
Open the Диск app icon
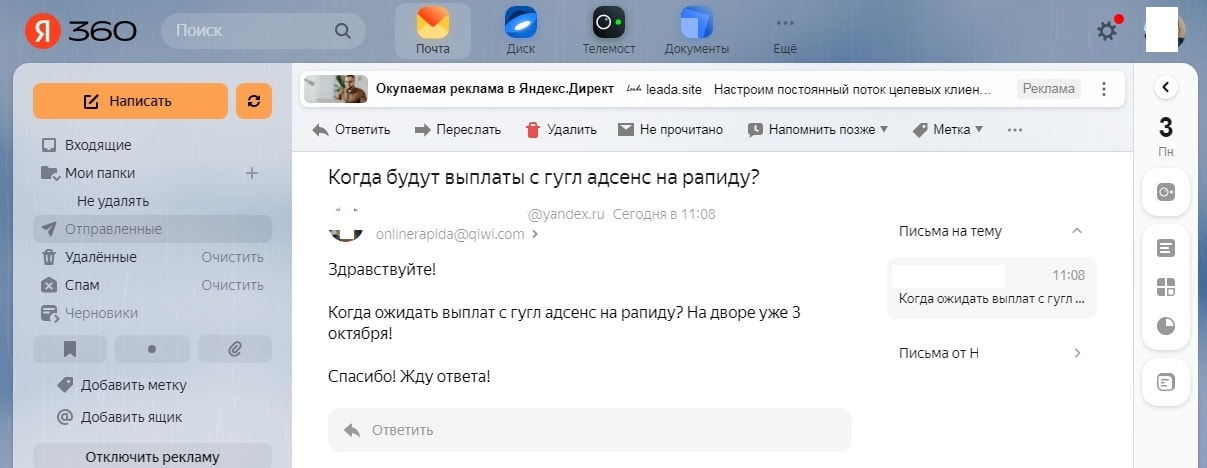(x=520, y=24)
